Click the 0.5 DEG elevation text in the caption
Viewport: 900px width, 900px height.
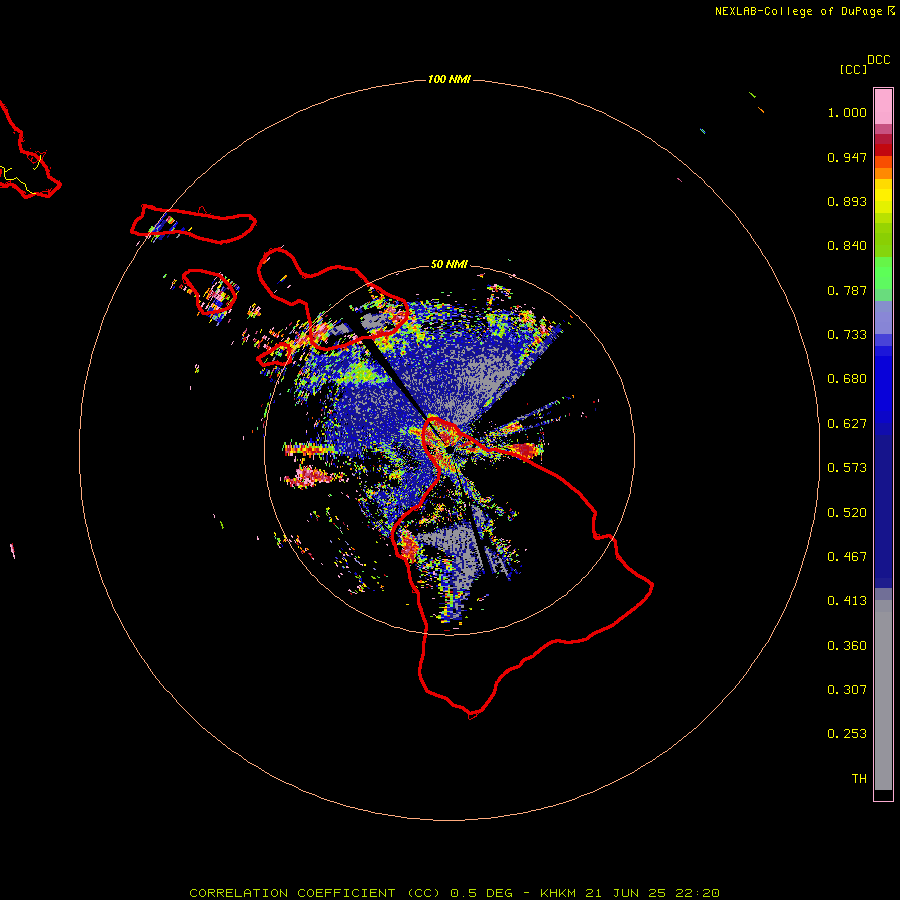click(x=482, y=893)
